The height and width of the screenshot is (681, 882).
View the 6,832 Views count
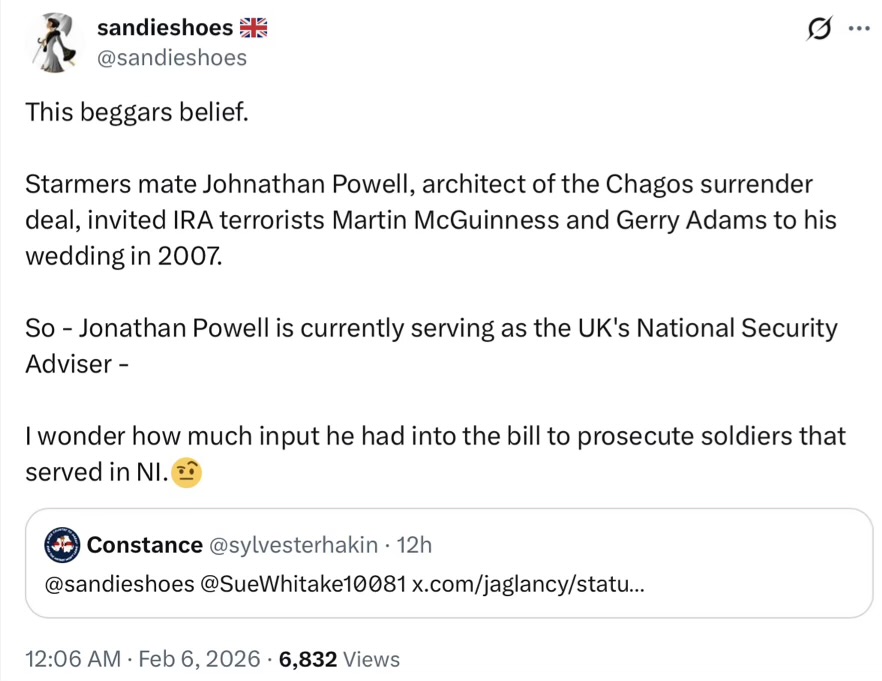click(340, 659)
